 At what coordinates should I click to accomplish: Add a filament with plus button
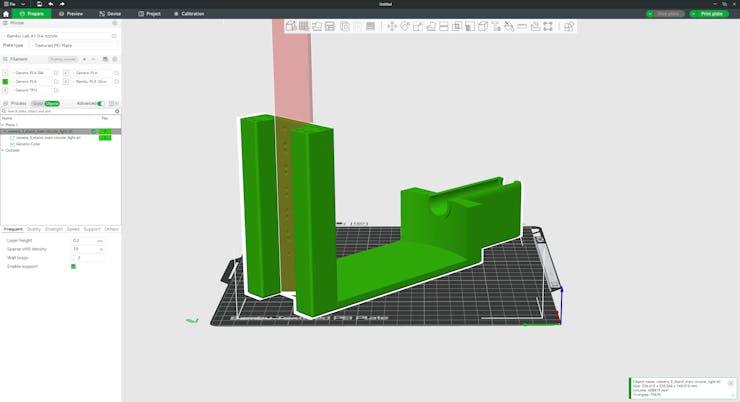[x=84, y=59]
